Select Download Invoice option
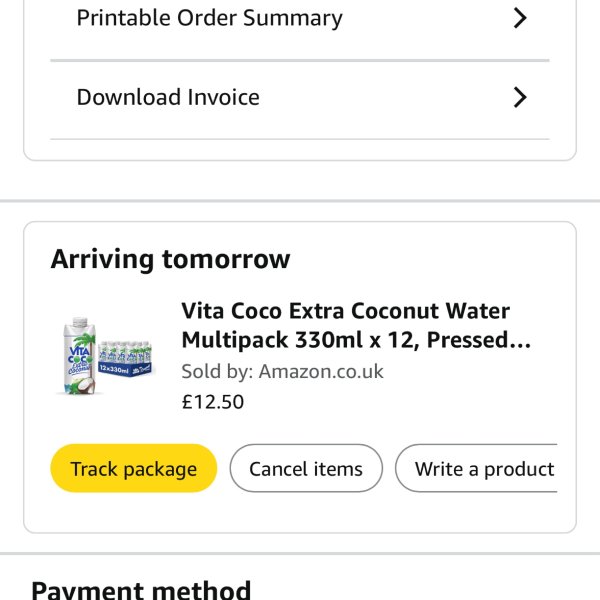Viewport: 600px width, 600px height. tap(168, 97)
